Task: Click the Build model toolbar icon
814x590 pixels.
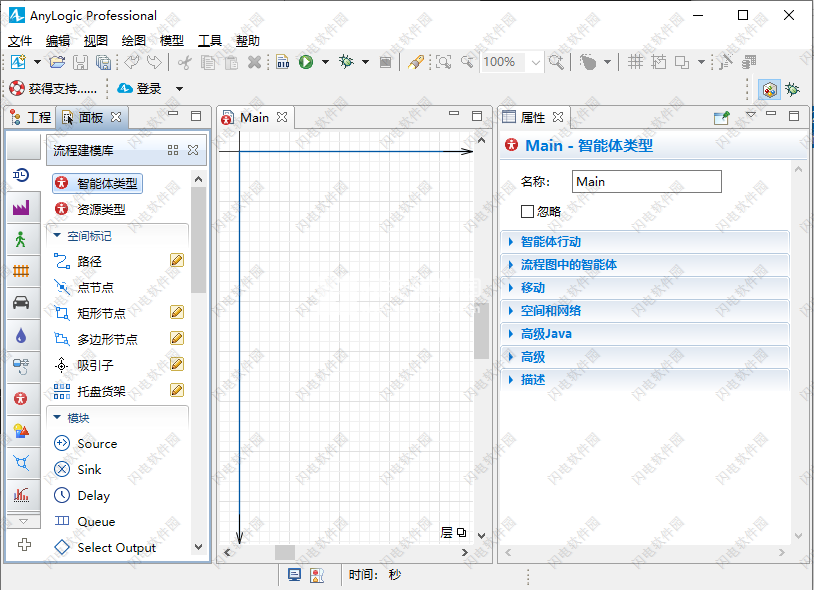Action: click(282, 62)
